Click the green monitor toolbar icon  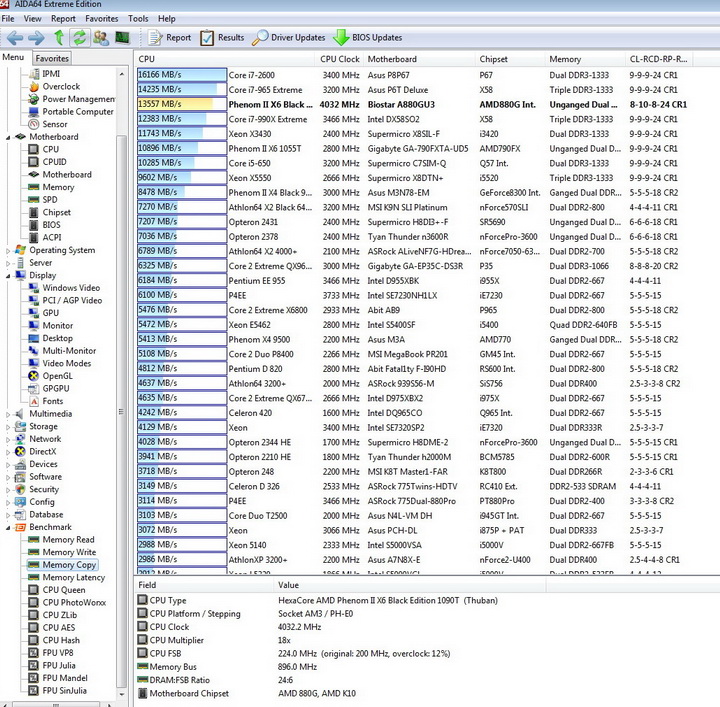coord(122,37)
